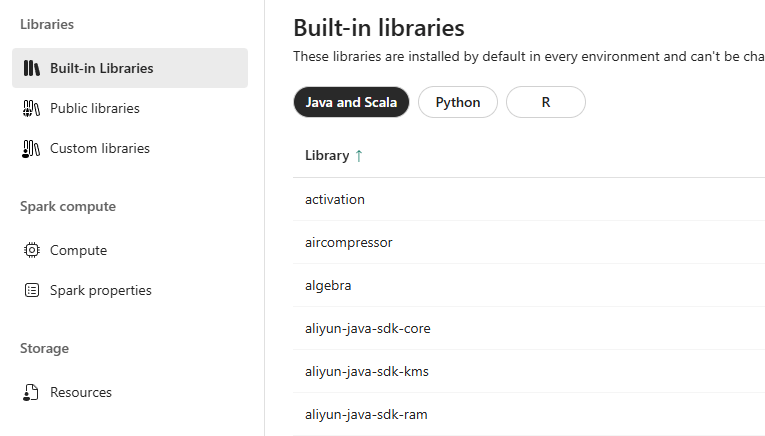This screenshot has height=436, width=765.
Task: Open the Public libraries text label
Action: [95, 108]
